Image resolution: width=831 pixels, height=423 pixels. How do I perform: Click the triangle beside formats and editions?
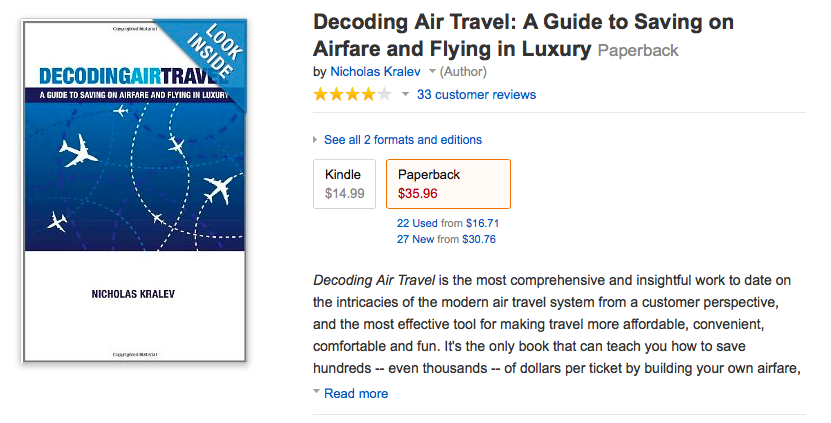(315, 140)
